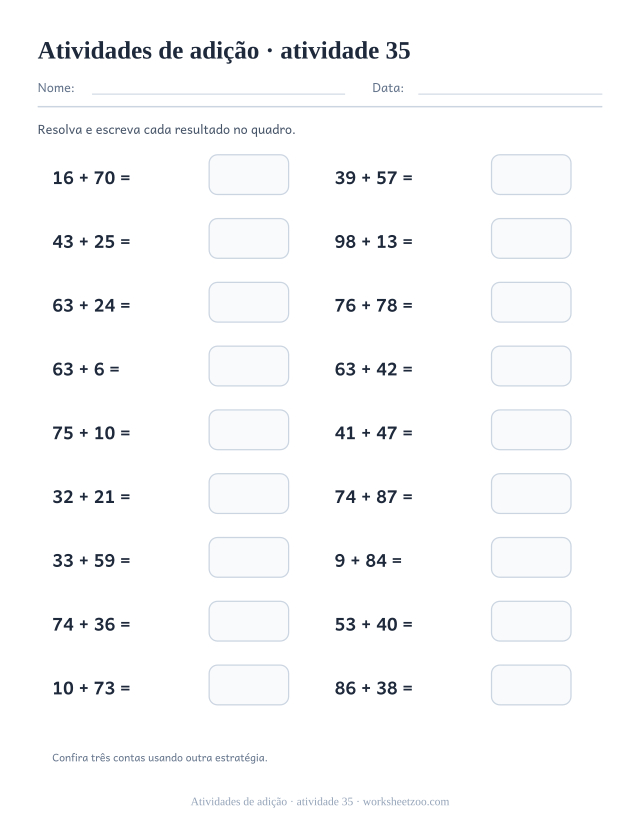640x829 pixels.
Task: Click the answer box for 10 + 73
Action: click(248, 685)
